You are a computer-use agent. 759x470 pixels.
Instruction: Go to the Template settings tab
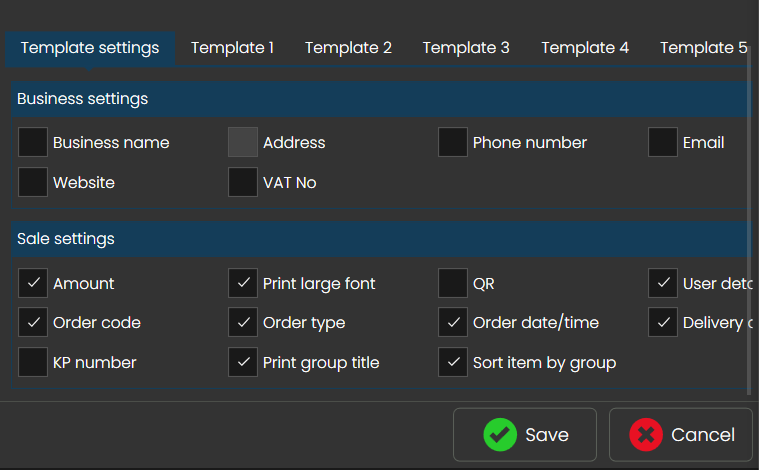[x=90, y=48]
